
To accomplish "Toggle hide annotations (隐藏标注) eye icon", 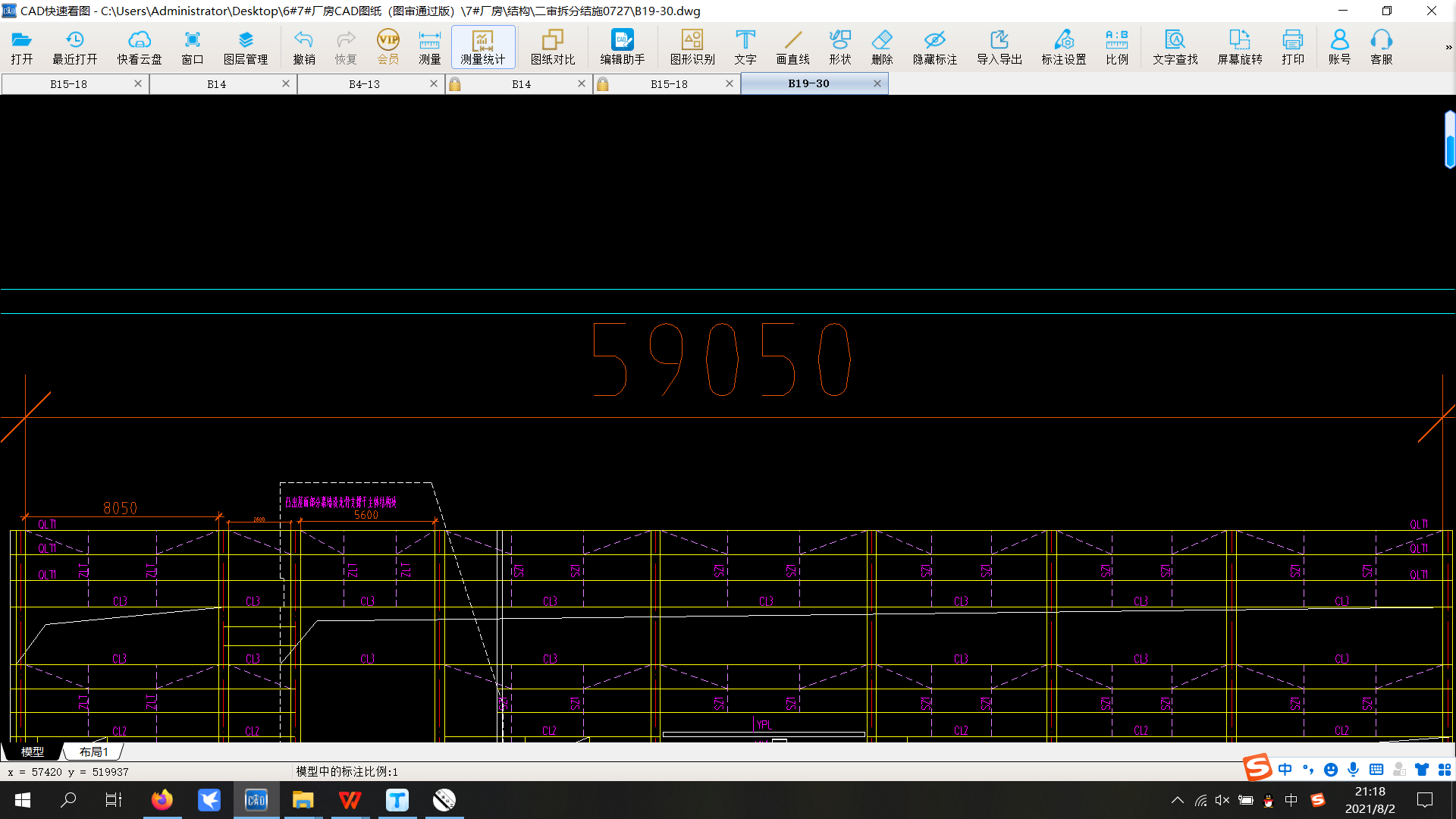I will click(934, 47).
